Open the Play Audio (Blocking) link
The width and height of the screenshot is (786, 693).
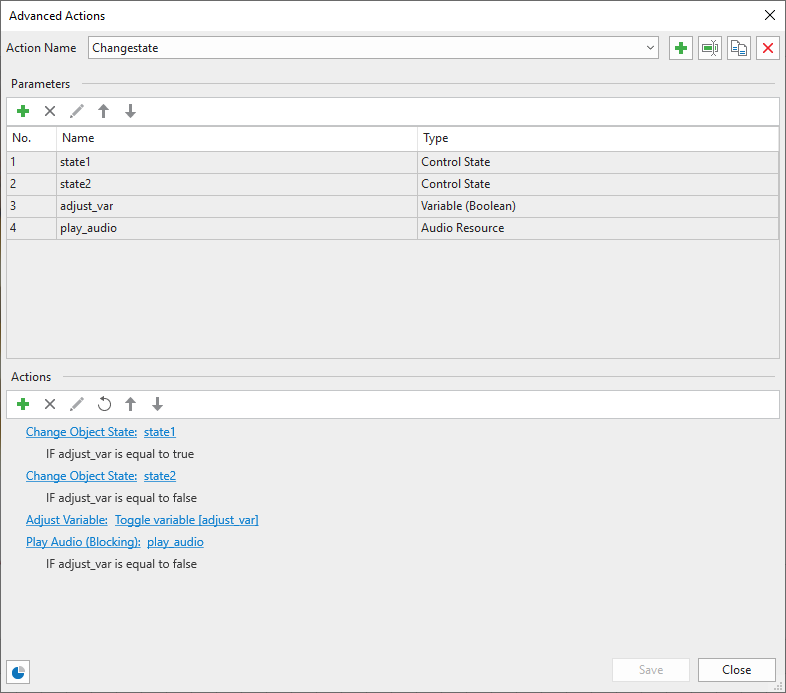(83, 542)
